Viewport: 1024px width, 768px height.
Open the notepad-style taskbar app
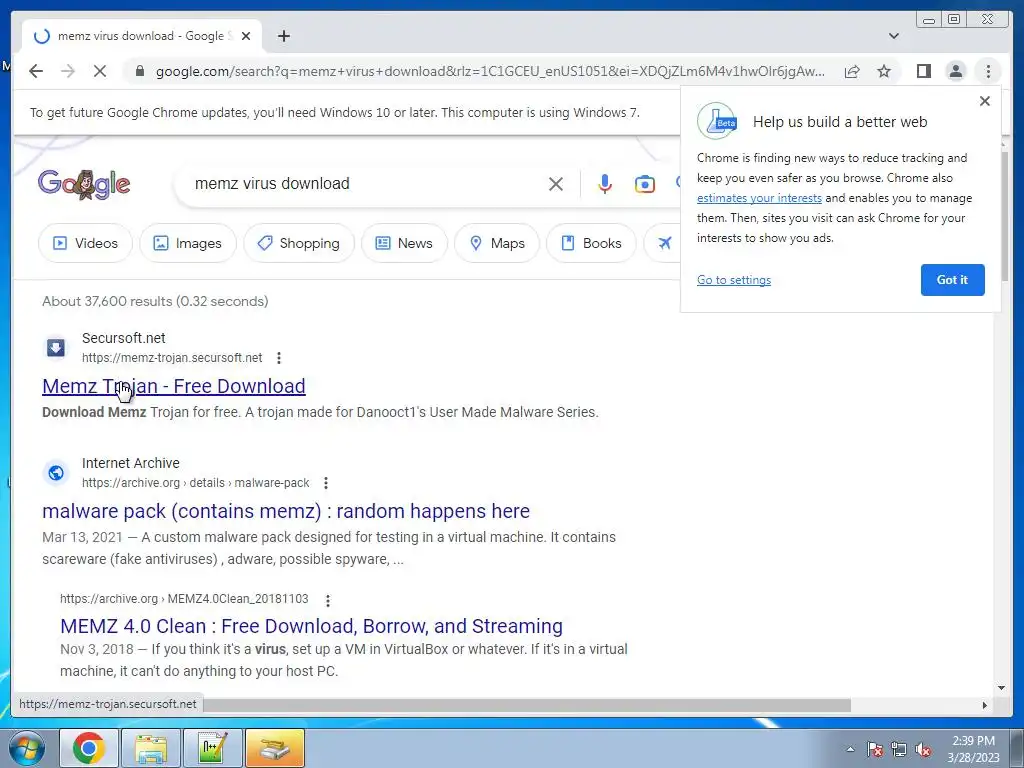coord(212,748)
